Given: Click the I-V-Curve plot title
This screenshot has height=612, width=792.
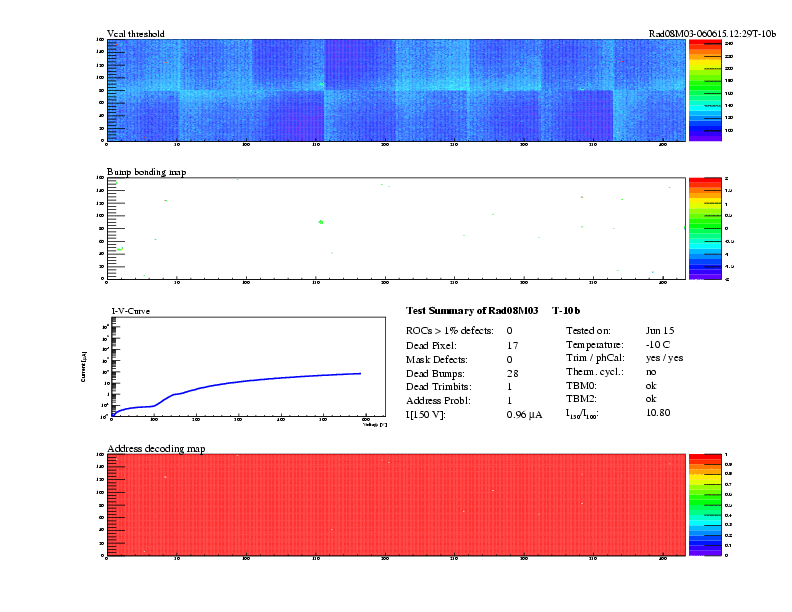Looking at the screenshot, I should (134, 311).
